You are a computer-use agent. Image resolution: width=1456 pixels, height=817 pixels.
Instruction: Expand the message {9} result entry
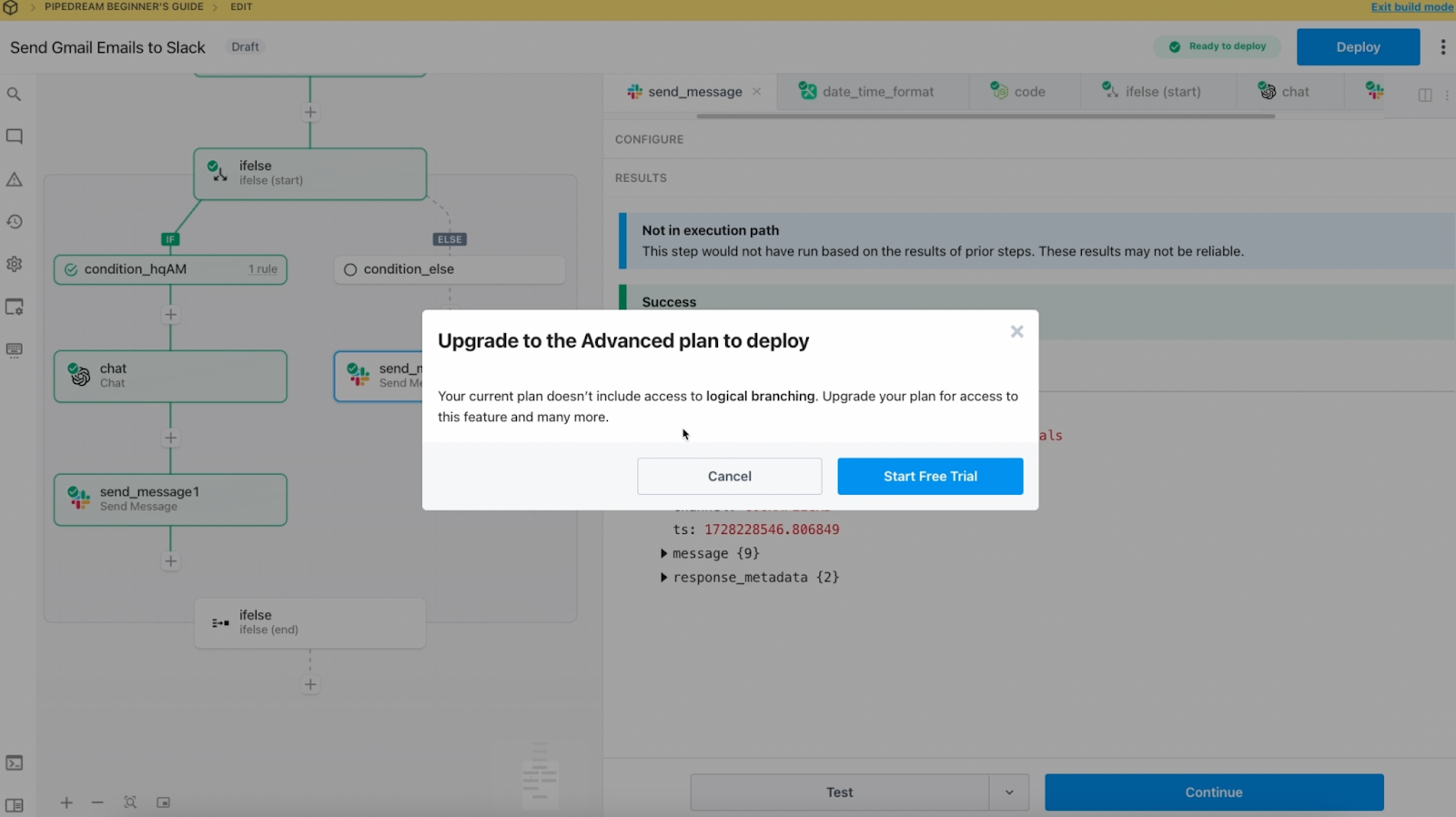(x=663, y=553)
